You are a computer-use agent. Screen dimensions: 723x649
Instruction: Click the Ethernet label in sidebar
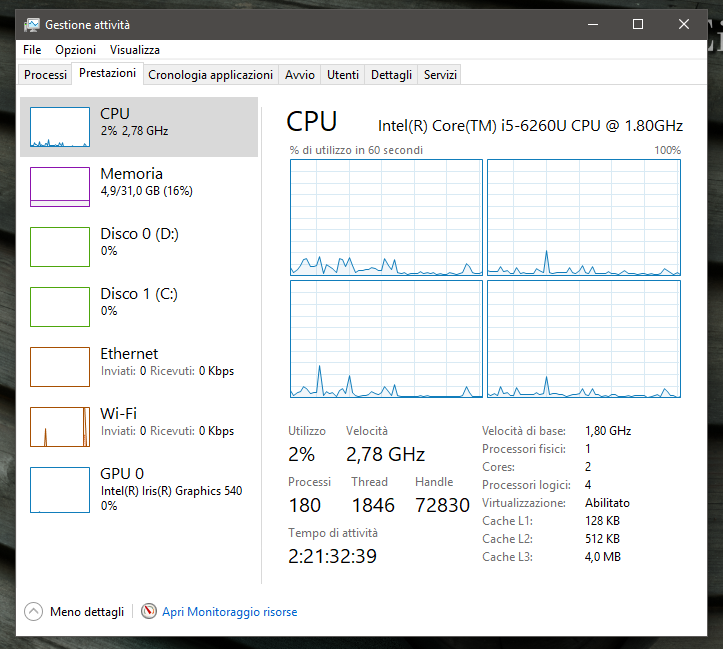(x=129, y=354)
